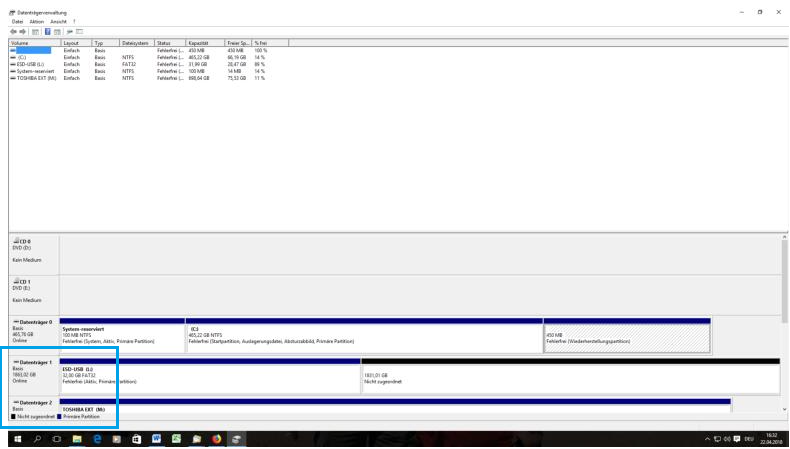
Task: Click the disk pane scroll up arrow
Action: coord(784,237)
